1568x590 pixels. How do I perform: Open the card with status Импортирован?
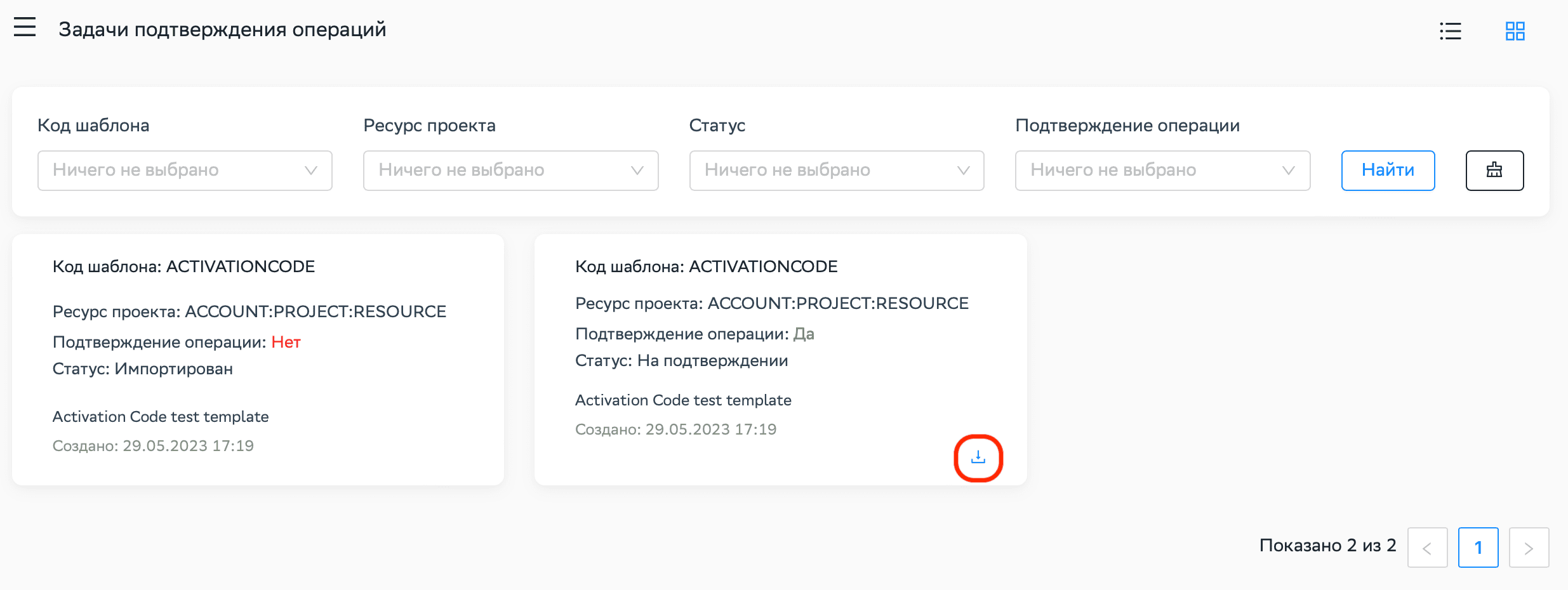258,359
